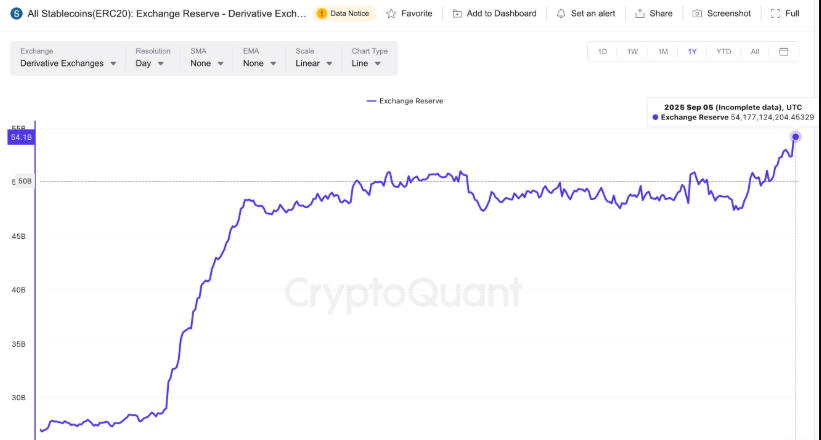
Task: Open the Chart Type Line dropdown
Action: (370, 63)
